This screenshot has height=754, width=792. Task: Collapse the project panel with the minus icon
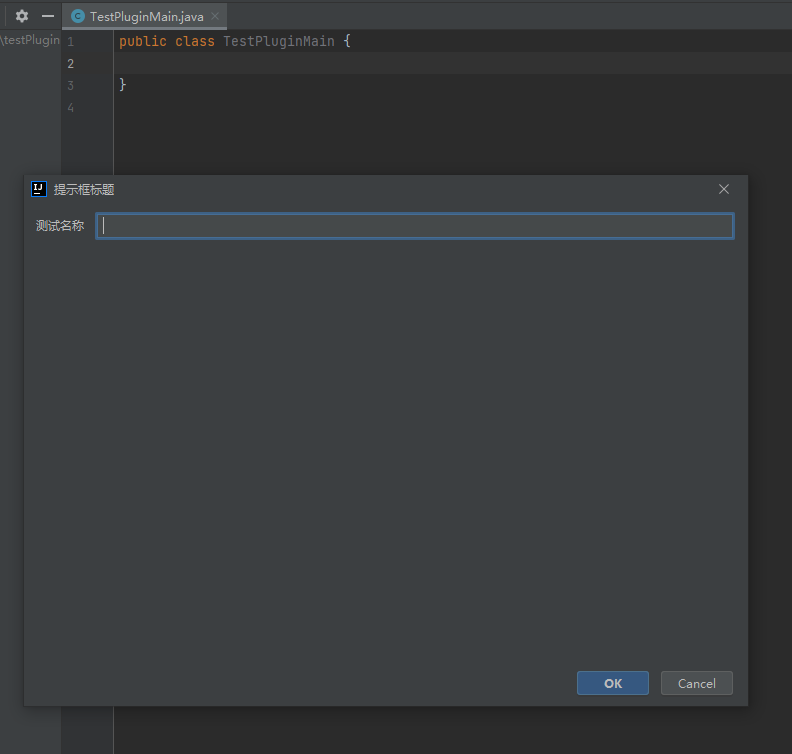48,16
